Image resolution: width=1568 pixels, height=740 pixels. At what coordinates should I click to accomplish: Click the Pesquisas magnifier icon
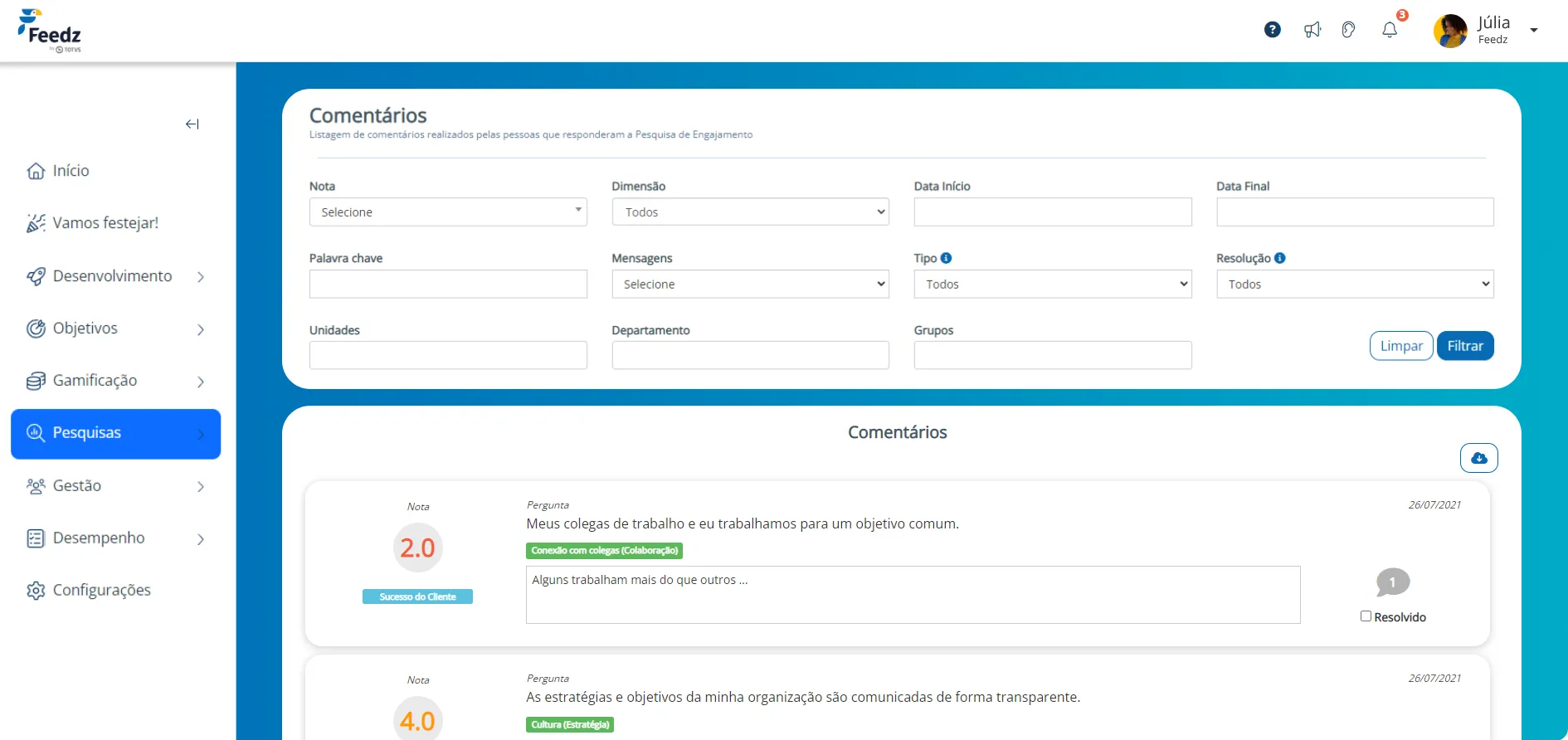coord(36,432)
